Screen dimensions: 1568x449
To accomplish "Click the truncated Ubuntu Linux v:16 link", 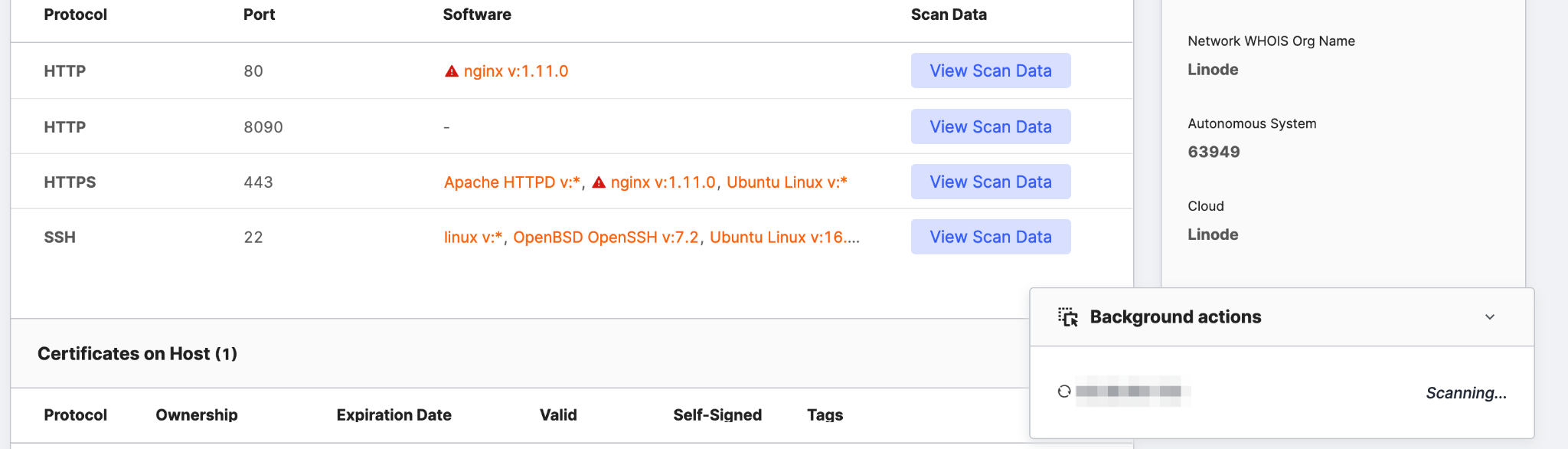I will (784, 238).
